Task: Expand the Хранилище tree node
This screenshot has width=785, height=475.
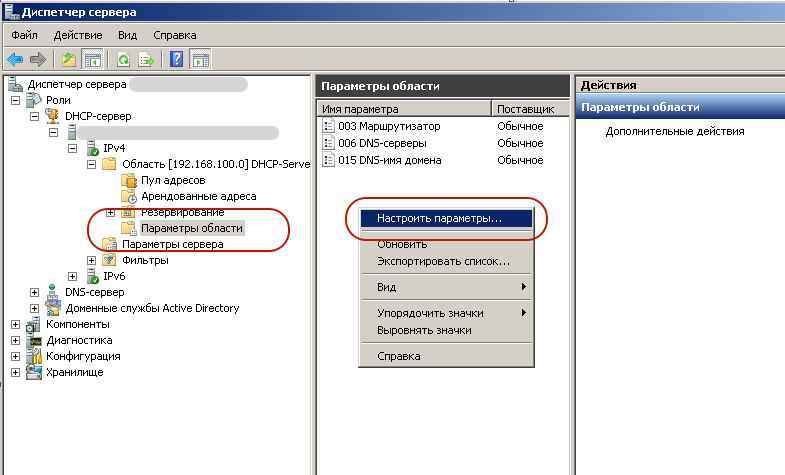Action: point(16,372)
